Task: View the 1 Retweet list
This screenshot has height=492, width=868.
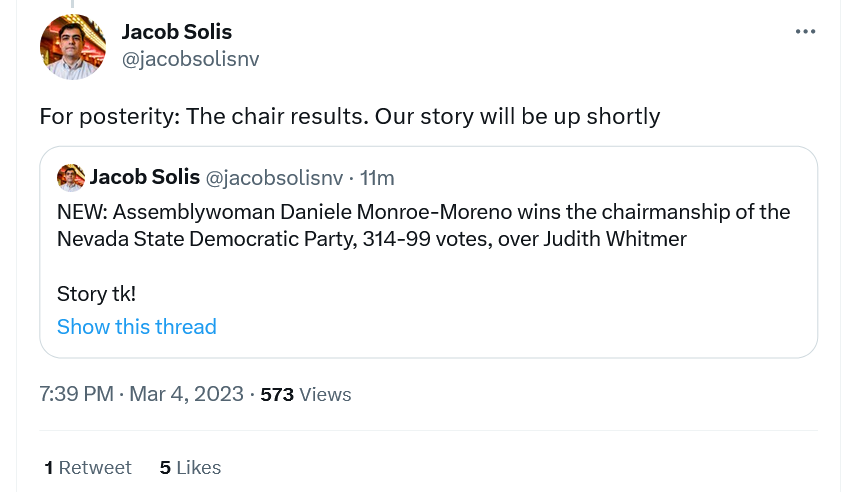Action: click(x=88, y=467)
